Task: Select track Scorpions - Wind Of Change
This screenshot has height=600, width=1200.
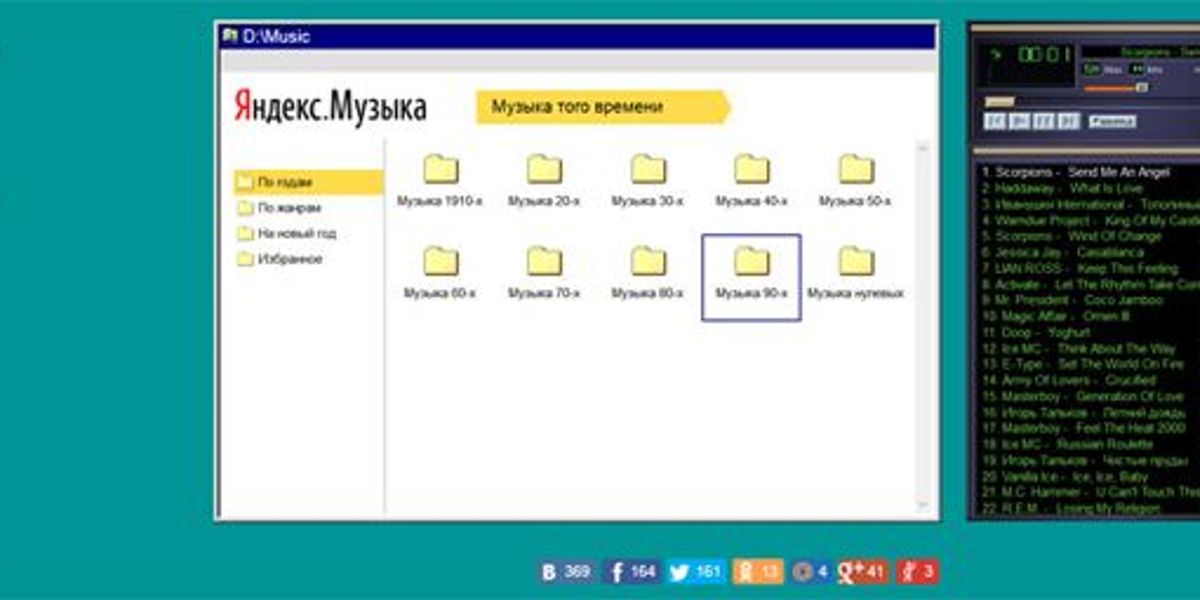Action: [1071, 236]
